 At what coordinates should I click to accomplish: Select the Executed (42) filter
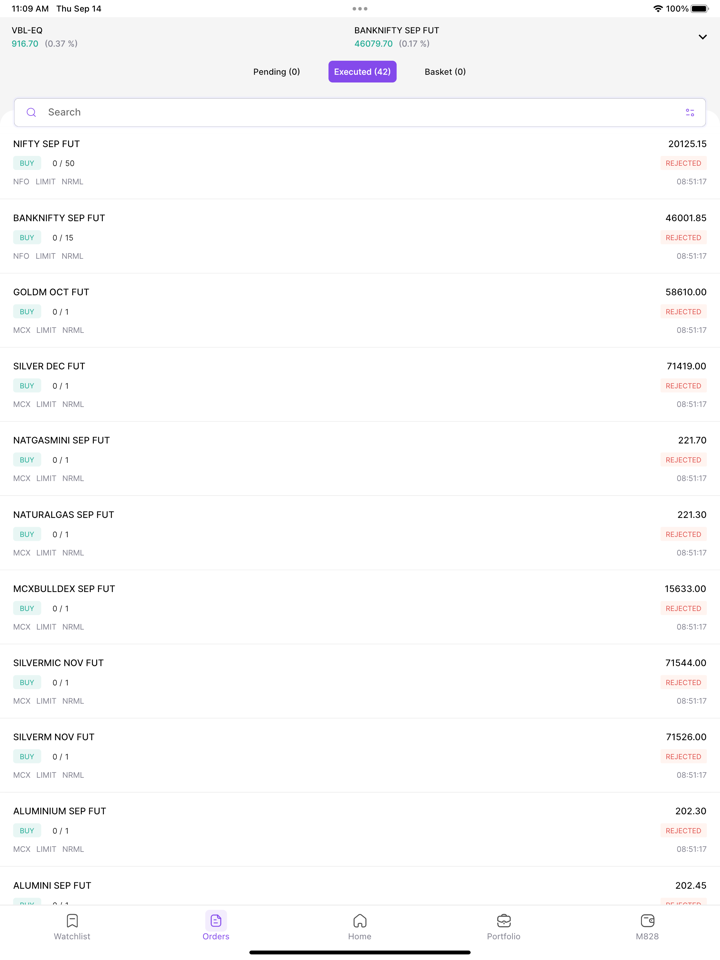click(361, 71)
